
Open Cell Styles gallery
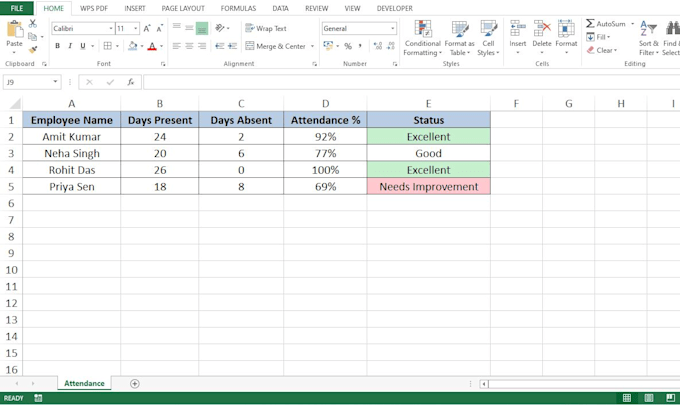coord(488,38)
